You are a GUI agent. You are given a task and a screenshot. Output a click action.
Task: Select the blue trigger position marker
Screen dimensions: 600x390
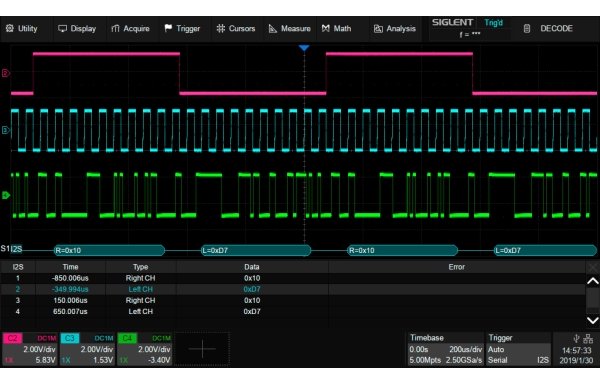click(x=304, y=48)
